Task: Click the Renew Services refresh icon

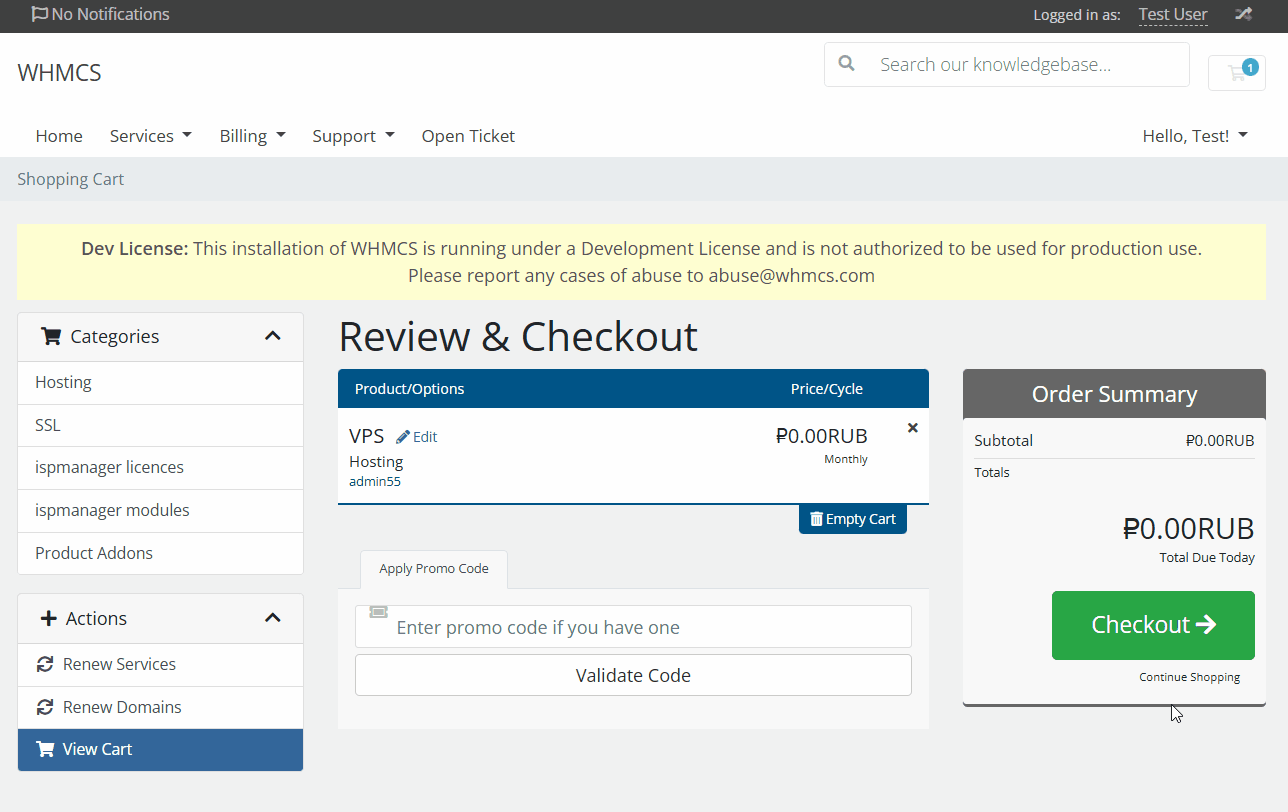Action: coord(45,664)
